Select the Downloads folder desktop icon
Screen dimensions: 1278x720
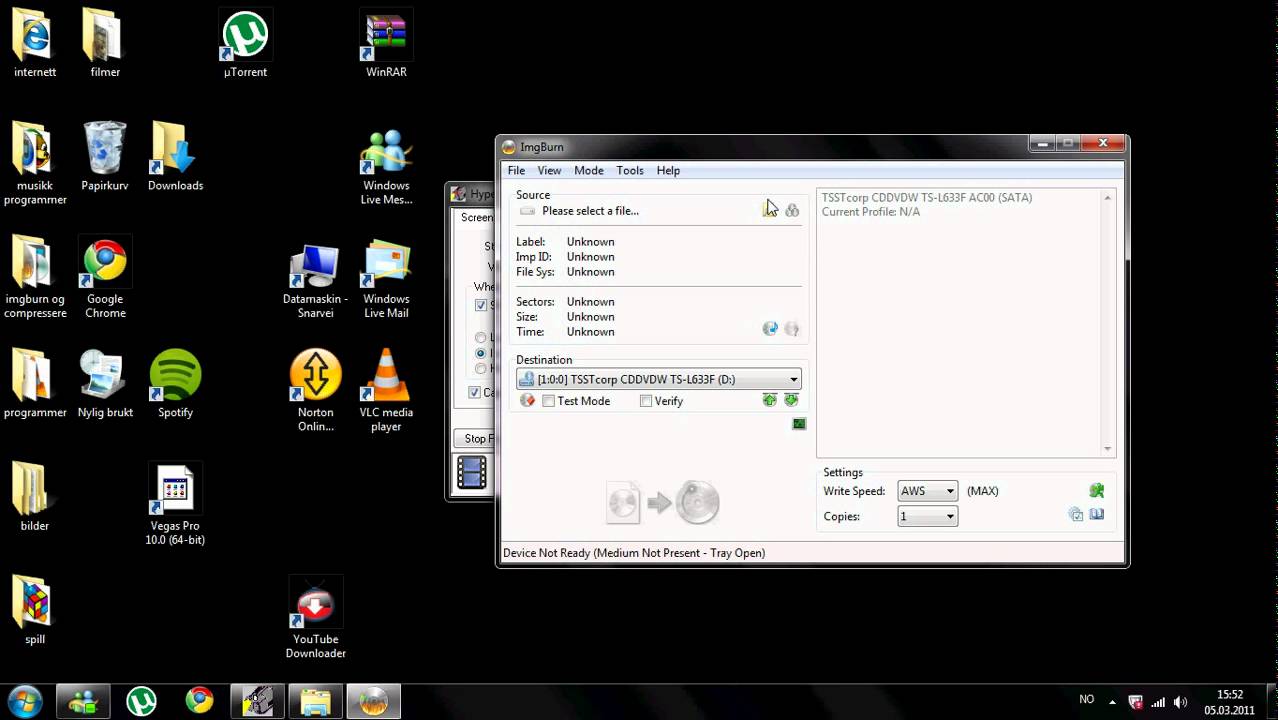pos(175,157)
